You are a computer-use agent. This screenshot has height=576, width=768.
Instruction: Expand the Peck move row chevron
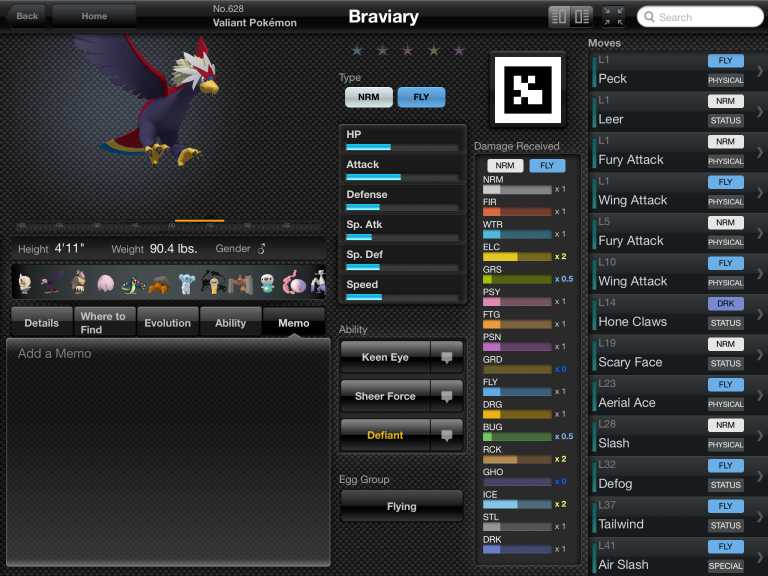760,72
